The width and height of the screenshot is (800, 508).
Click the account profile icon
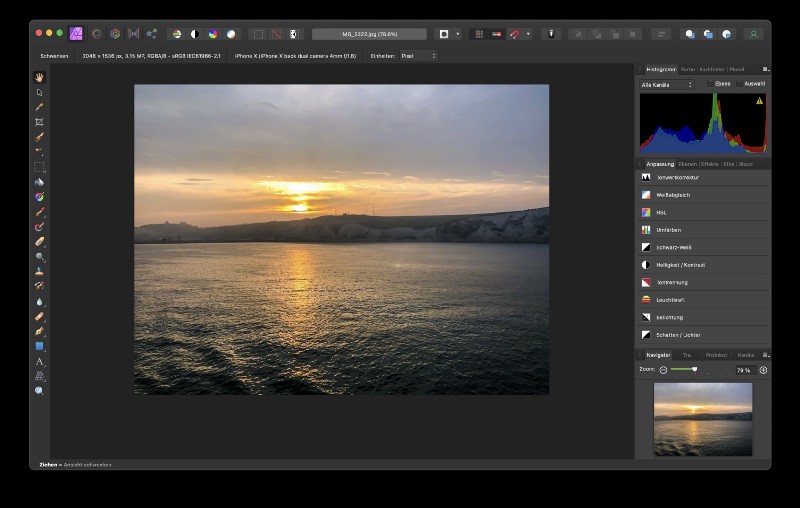pos(753,34)
